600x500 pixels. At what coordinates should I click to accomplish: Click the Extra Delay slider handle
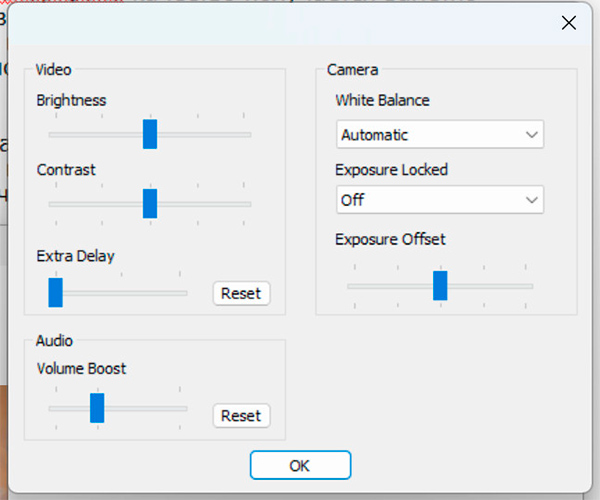(56, 293)
